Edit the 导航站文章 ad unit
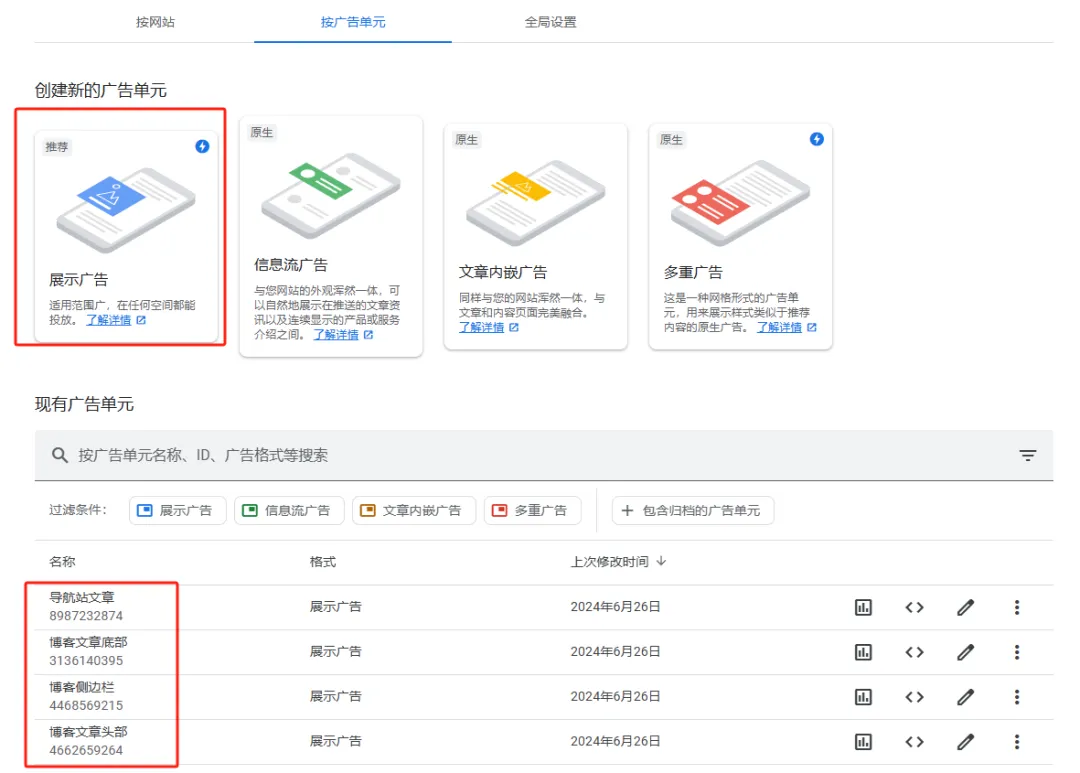 click(965, 606)
